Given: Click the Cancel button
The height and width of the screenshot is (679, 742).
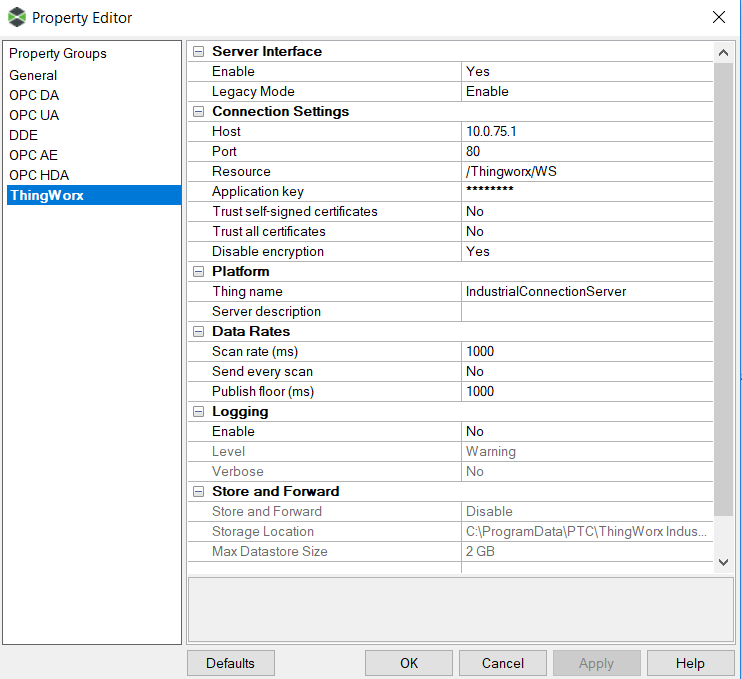Looking at the screenshot, I should tap(503, 663).
